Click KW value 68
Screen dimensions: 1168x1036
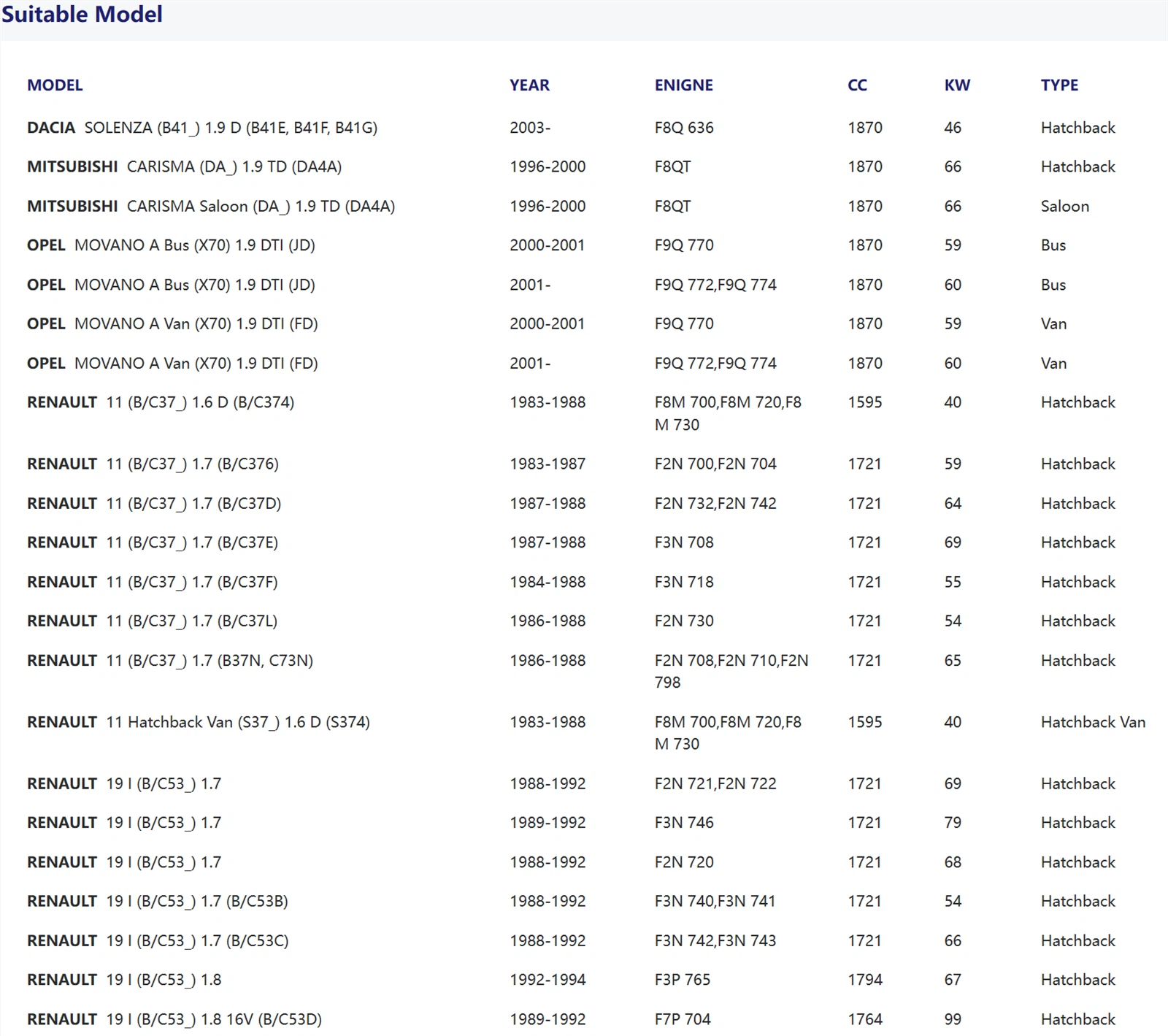pos(953,862)
